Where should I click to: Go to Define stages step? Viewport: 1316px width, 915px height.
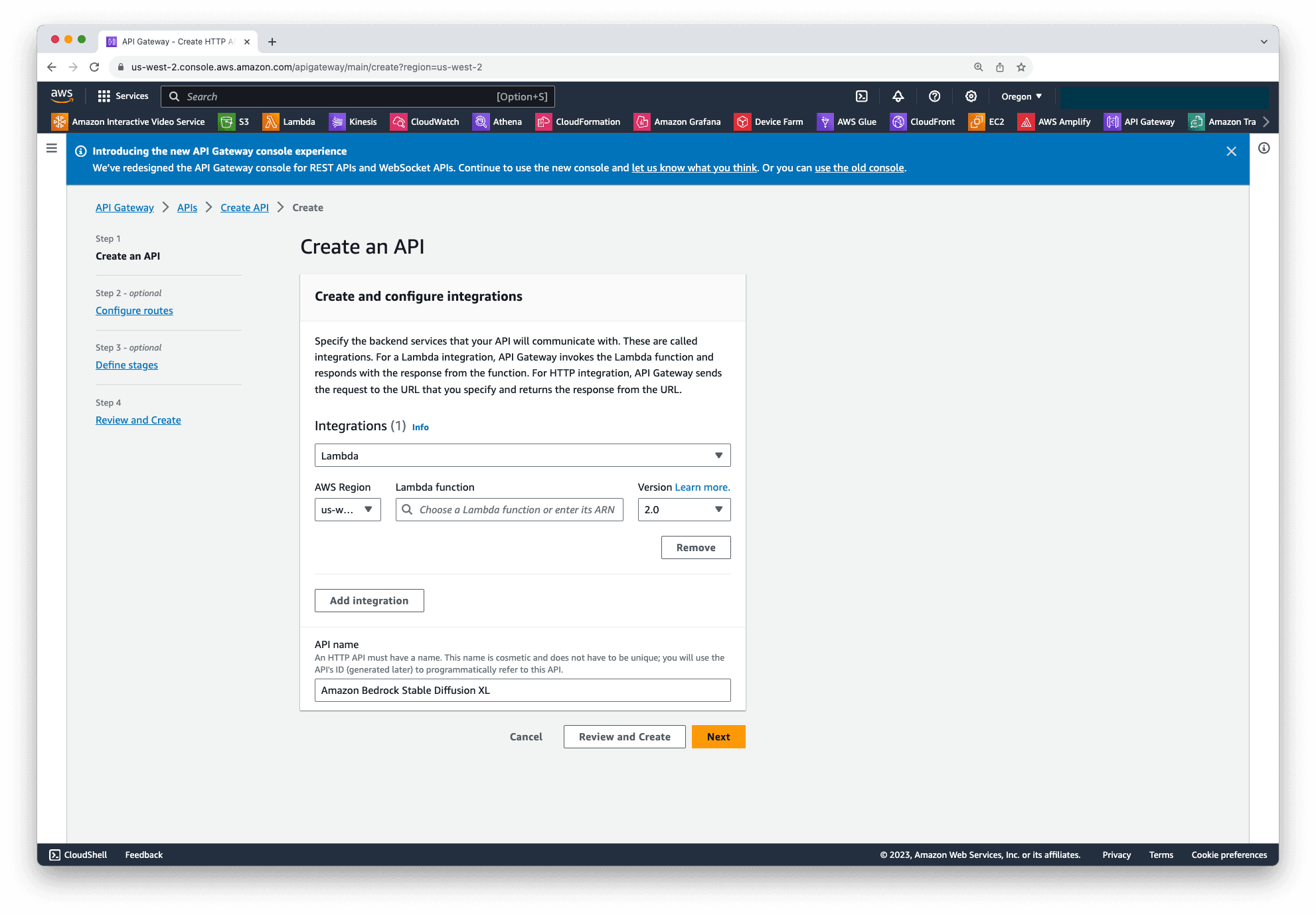(127, 365)
